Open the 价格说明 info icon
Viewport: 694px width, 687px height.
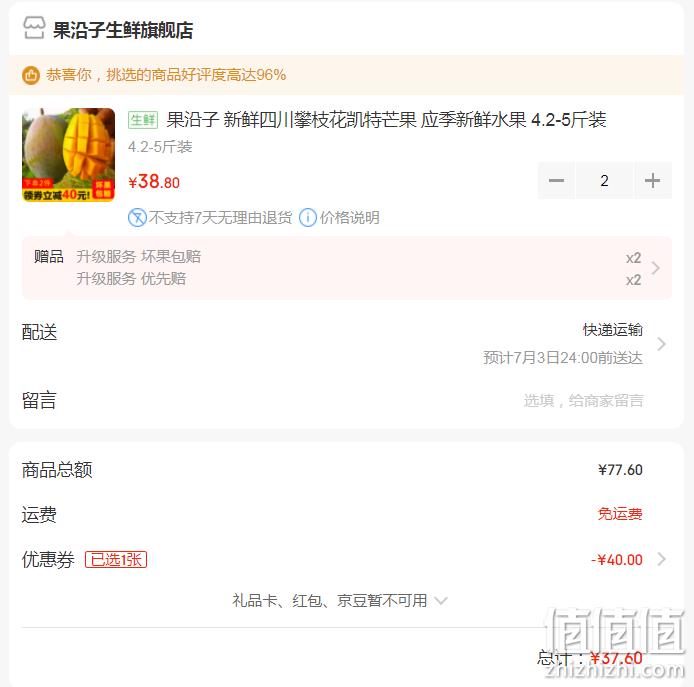pyautogui.click(x=308, y=218)
